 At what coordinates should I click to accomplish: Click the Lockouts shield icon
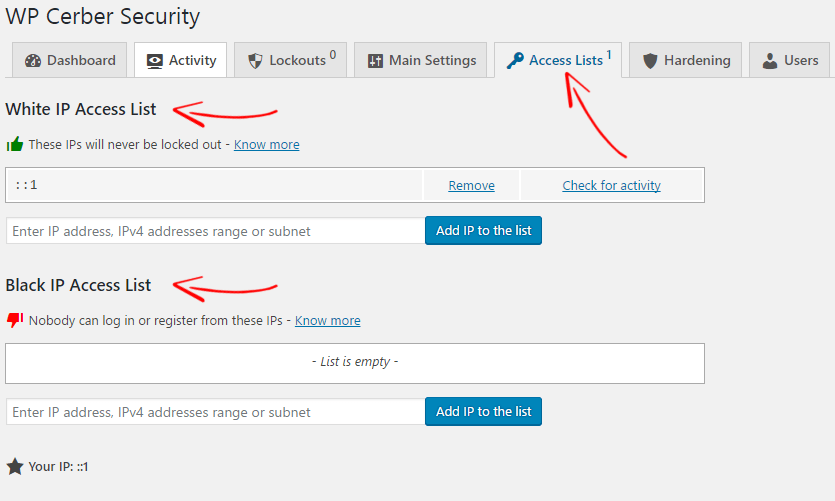tap(255, 61)
